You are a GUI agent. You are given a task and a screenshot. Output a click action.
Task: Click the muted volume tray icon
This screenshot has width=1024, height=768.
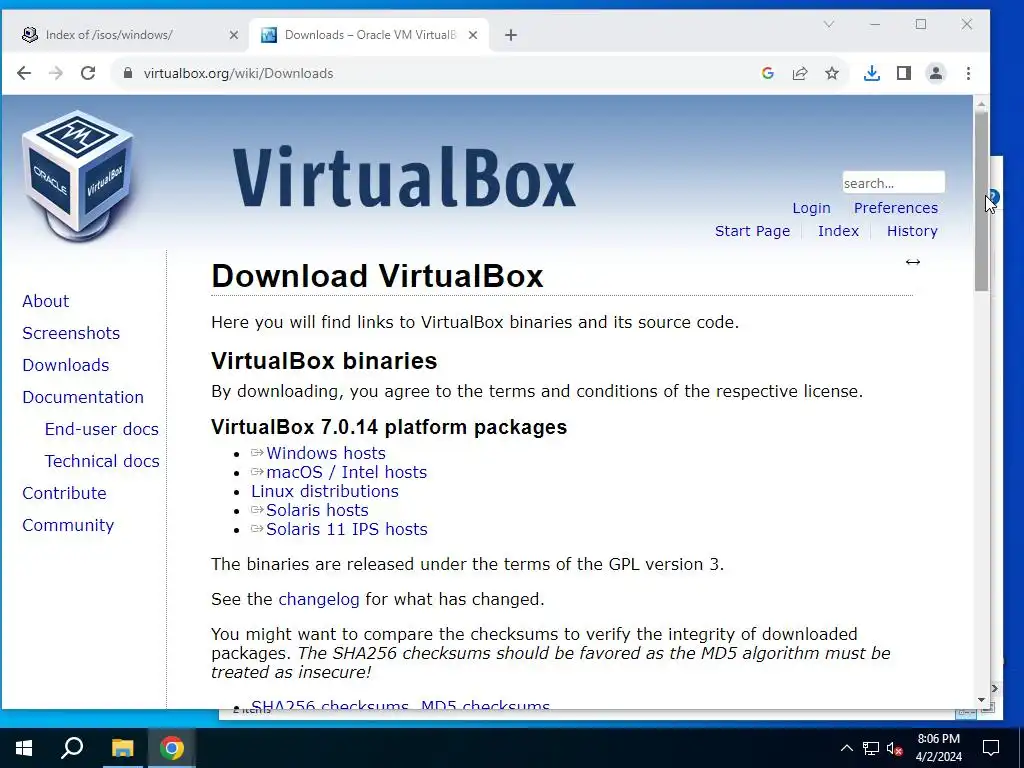[x=895, y=748]
